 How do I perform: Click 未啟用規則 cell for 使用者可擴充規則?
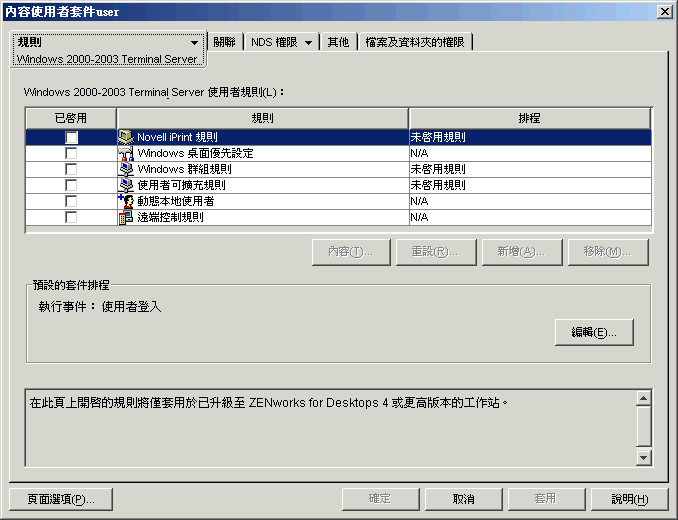[530, 185]
